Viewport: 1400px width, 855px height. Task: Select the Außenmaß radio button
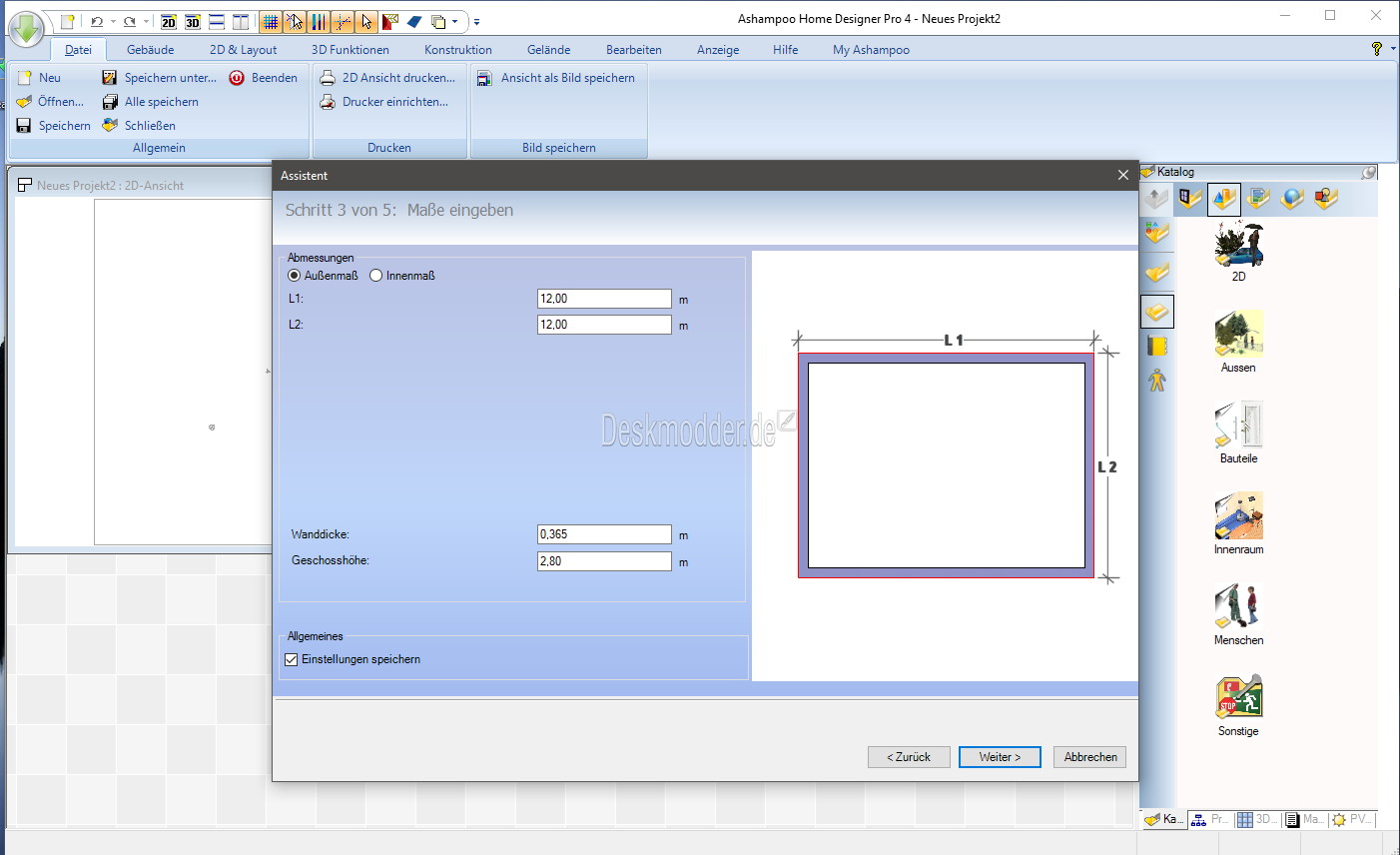(294, 276)
